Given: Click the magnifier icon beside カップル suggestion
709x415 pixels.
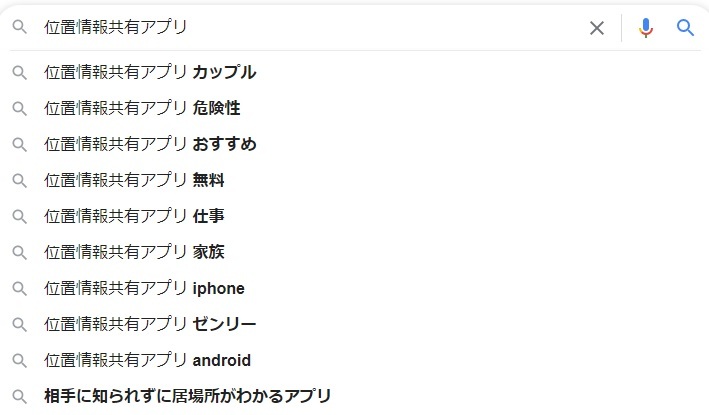Looking at the screenshot, I should pyautogui.click(x=19, y=73).
